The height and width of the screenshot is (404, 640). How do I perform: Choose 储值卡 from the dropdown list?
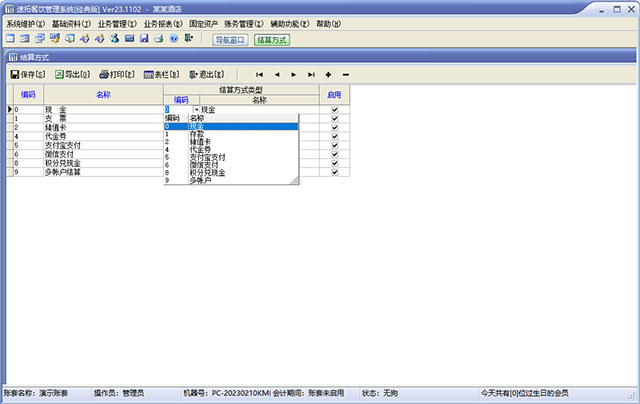pyautogui.click(x=200, y=142)
